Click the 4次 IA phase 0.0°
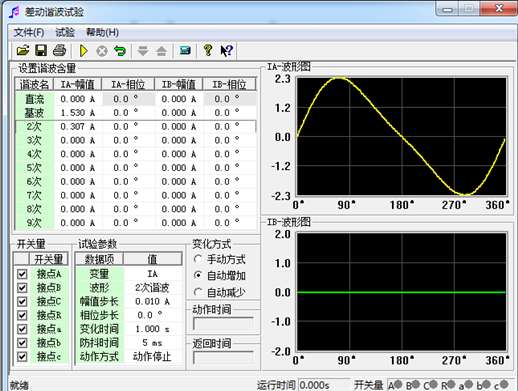 coord(128,154)
